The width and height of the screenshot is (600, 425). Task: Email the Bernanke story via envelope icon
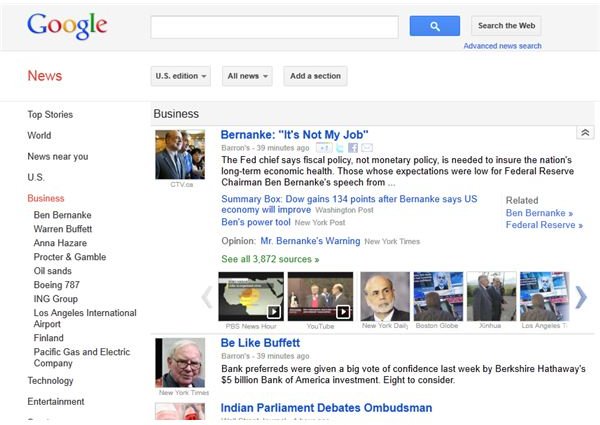(367, 148)
